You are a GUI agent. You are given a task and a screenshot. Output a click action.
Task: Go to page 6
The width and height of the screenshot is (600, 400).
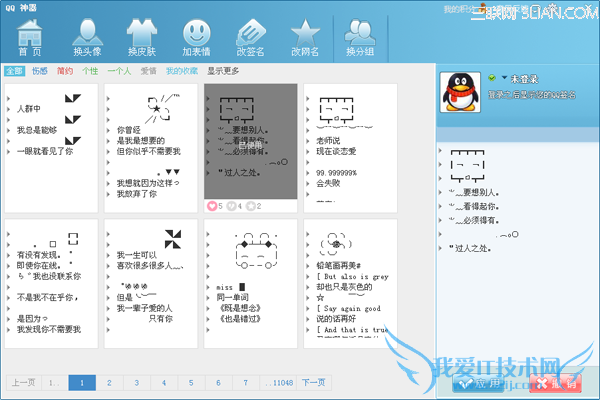point(218,382)
